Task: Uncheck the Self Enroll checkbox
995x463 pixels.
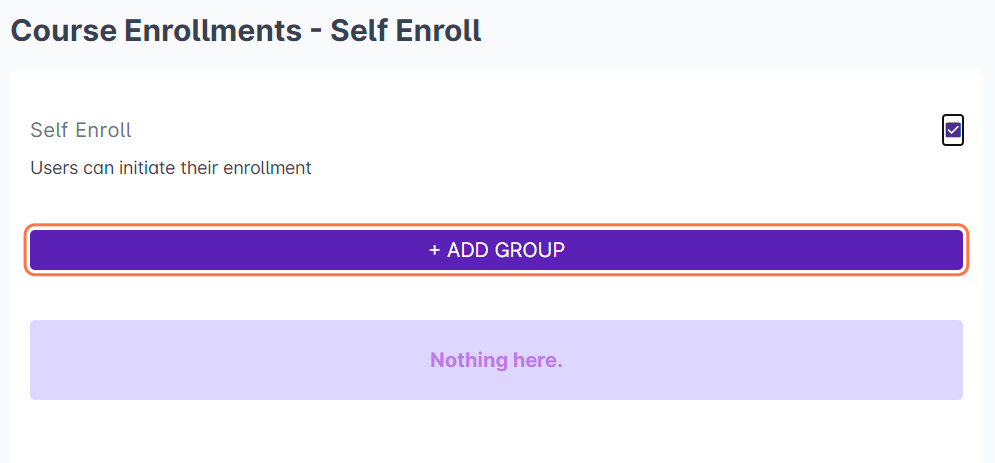Action: point(953,130)
